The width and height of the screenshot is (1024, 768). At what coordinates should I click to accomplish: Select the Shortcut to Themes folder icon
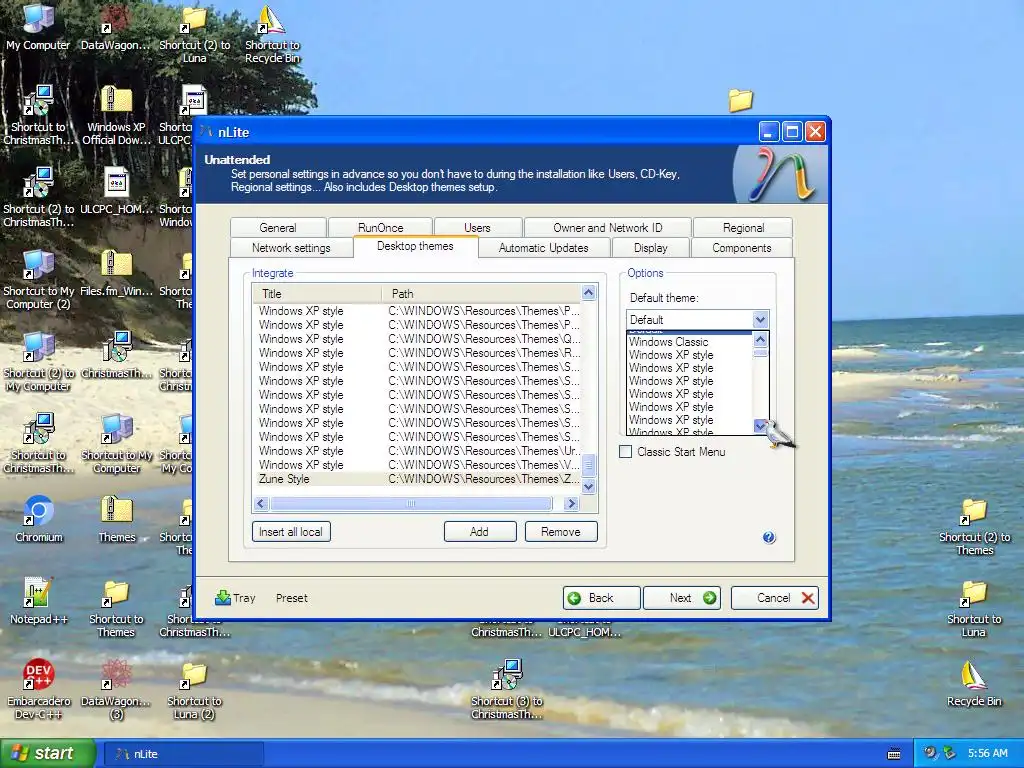click(x=116, y=609)
